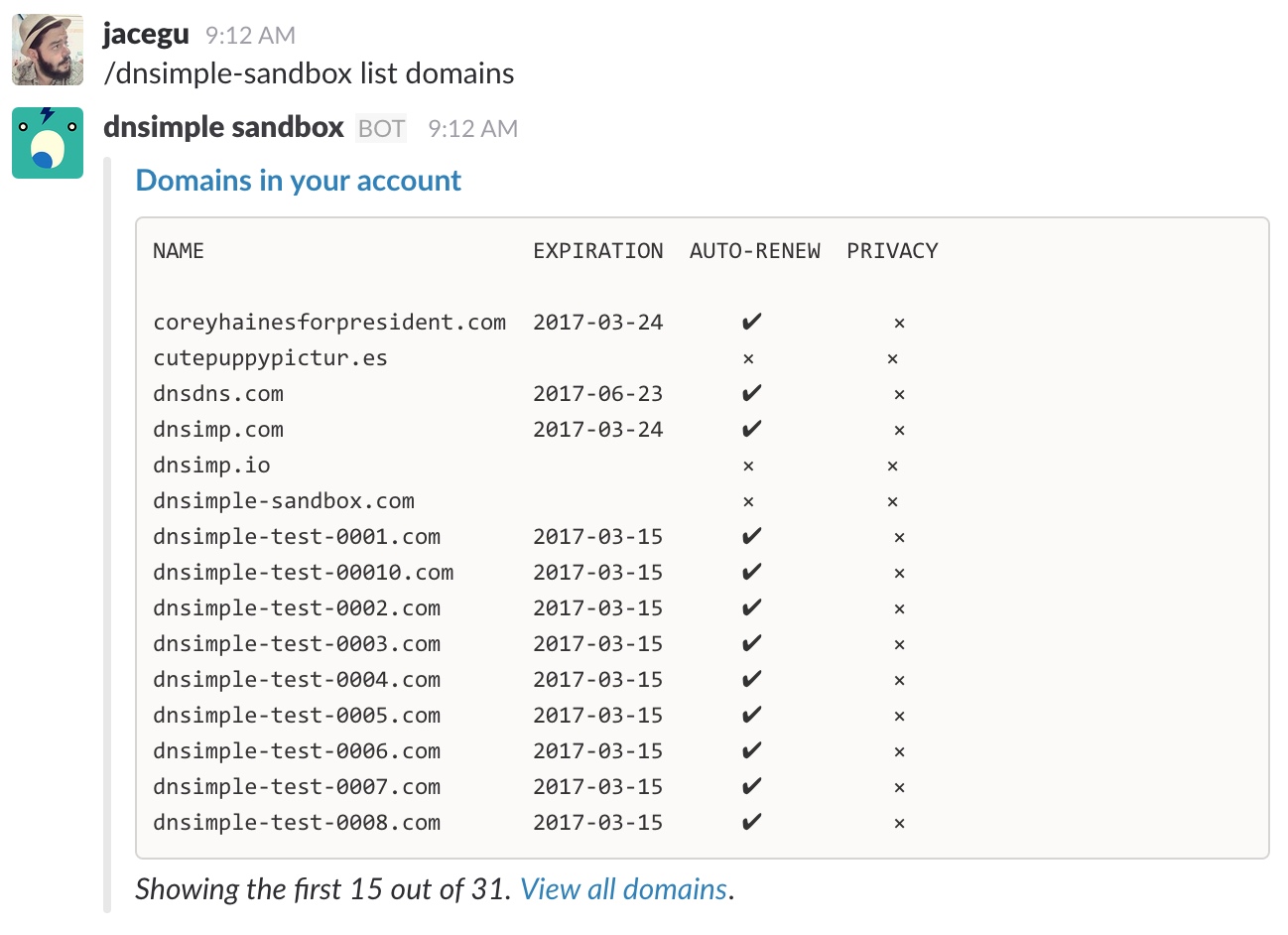This screenshot has width=1288, height=935.
Task: Click auto-renew checkmark for dnsimple-test-0005.com
Action: click(752, 716)
